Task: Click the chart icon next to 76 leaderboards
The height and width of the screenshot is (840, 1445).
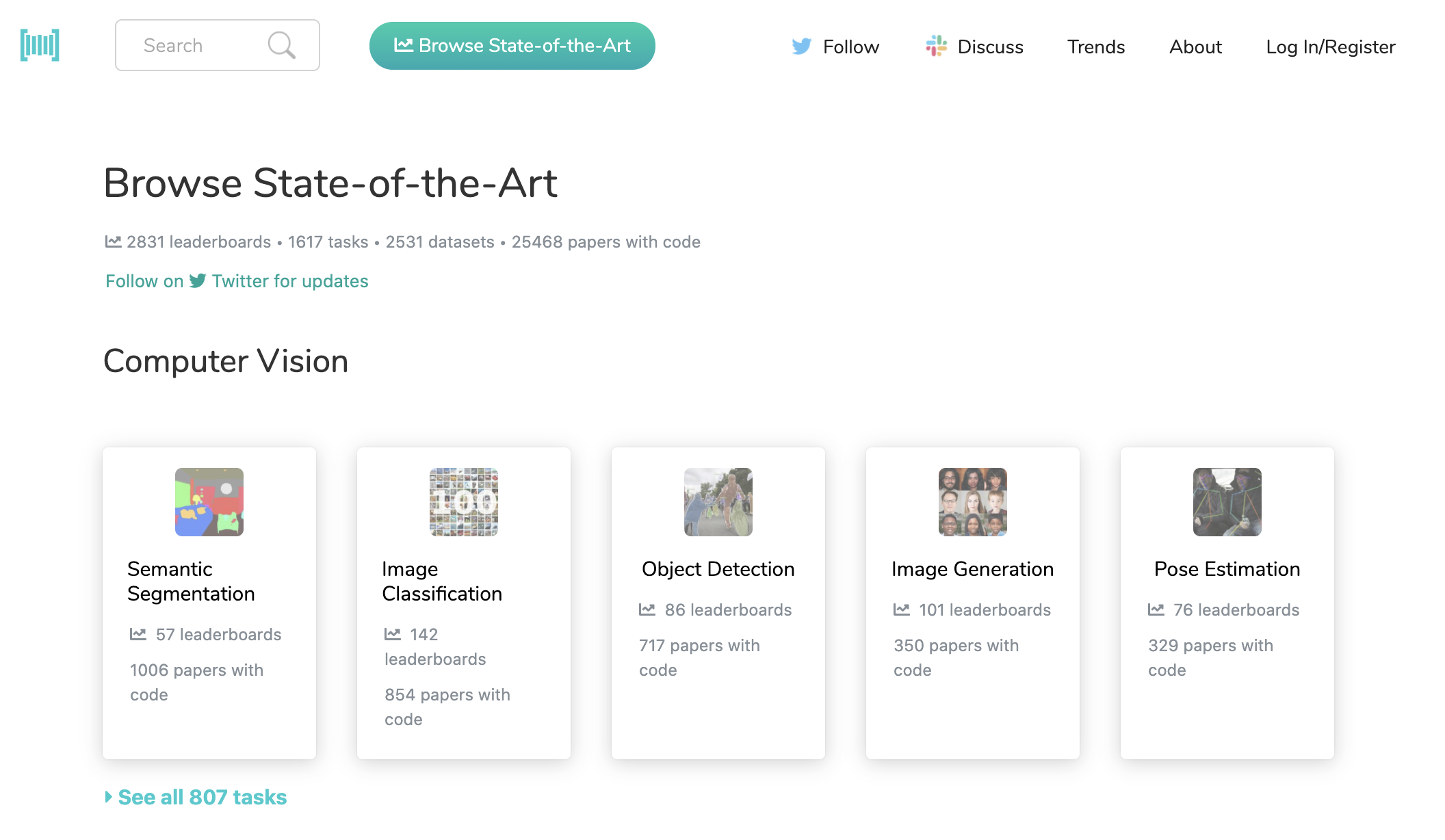Action: click(x=1156, y=609)
